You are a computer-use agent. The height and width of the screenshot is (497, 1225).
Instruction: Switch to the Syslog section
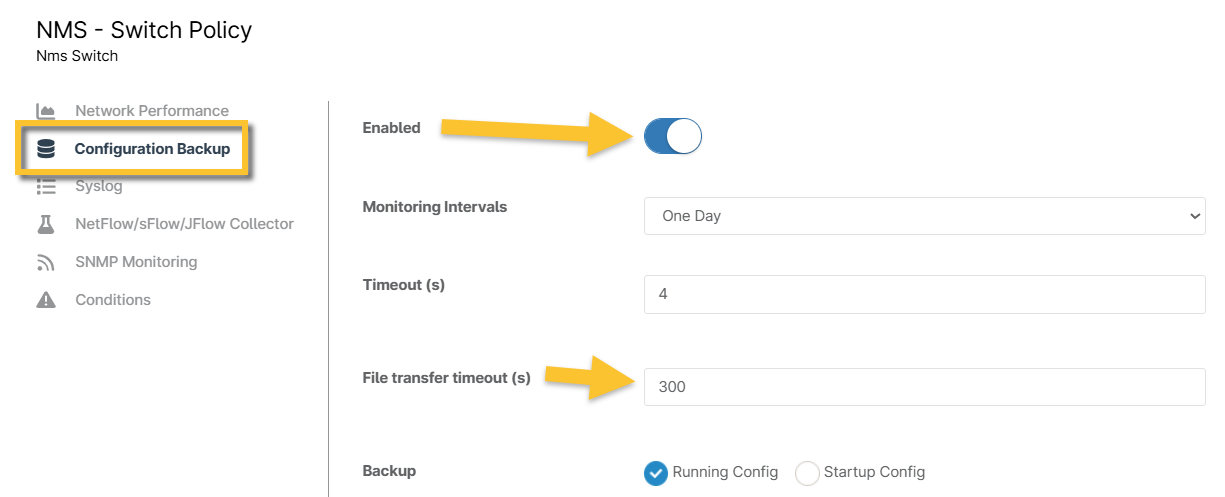coord(99,187)
